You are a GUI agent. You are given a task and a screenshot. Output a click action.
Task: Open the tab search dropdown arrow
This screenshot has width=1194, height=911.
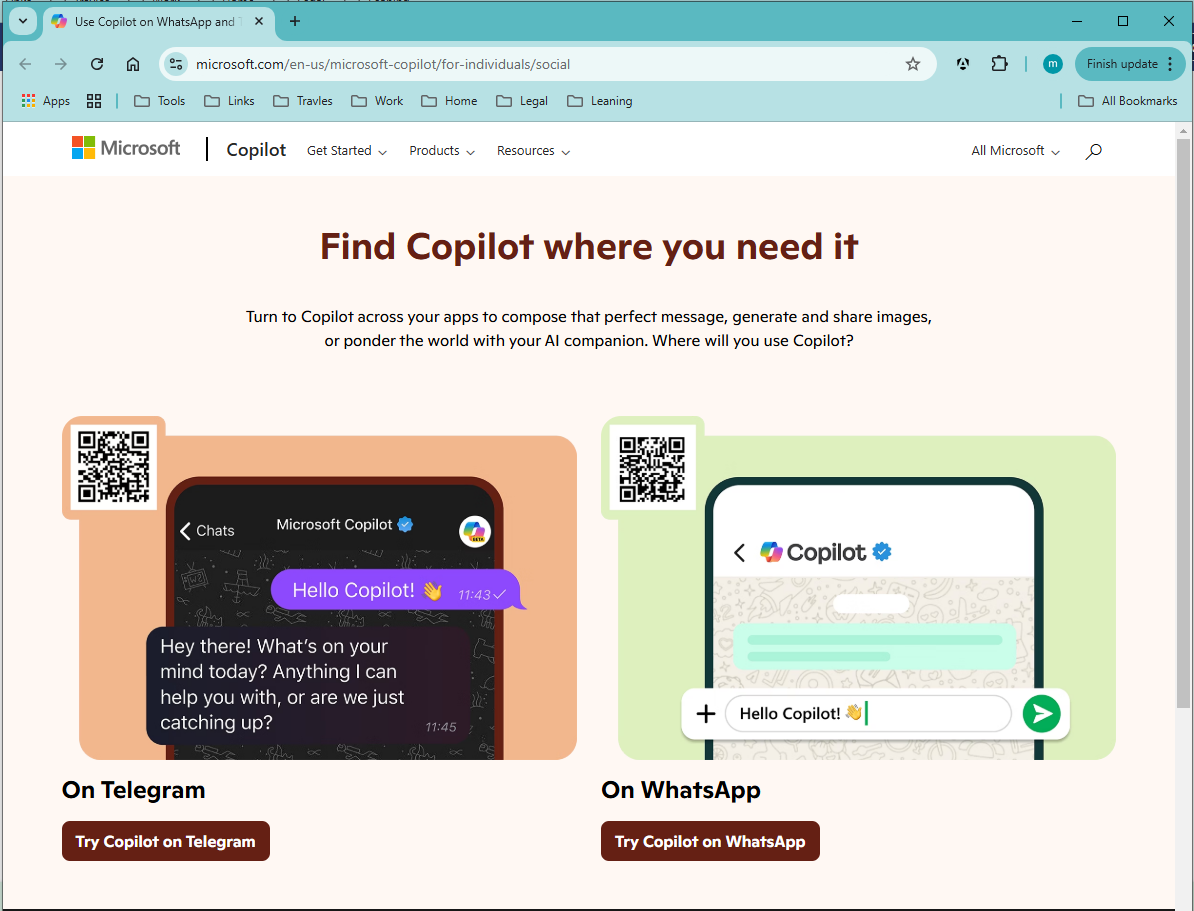point(23,21)
